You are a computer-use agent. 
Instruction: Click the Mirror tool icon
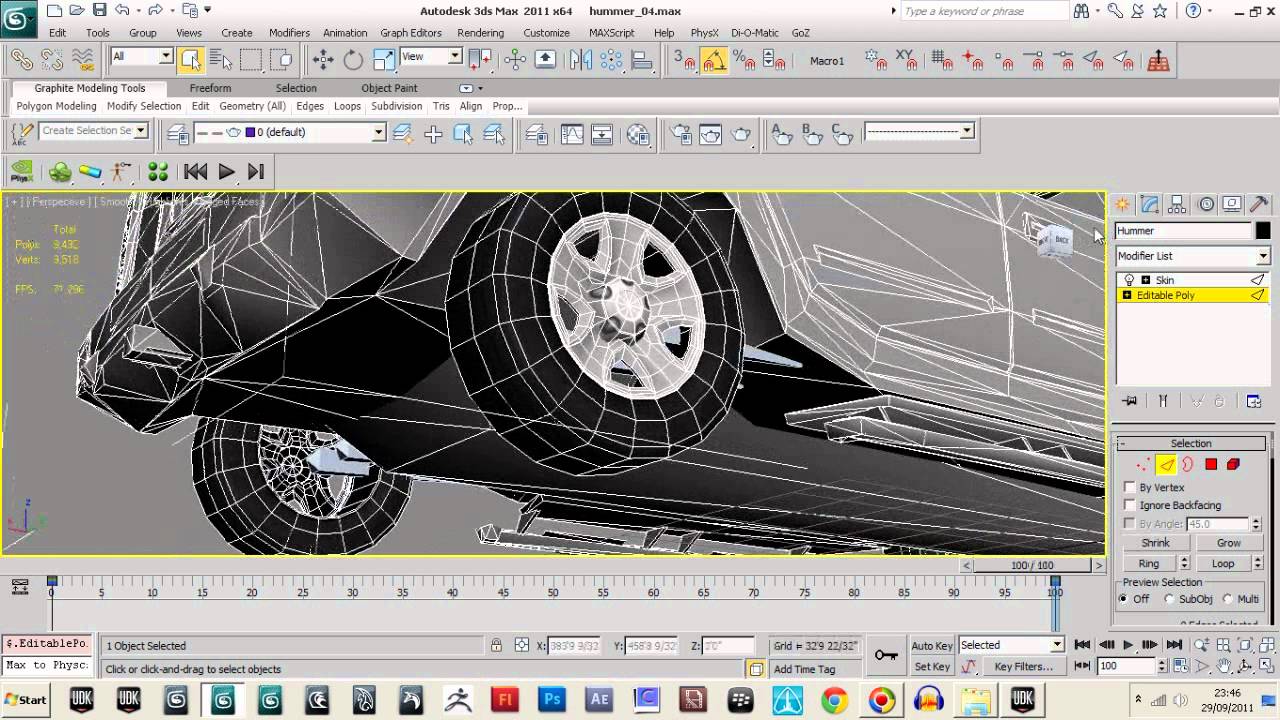pyautogui.click(x=581, y=60)
